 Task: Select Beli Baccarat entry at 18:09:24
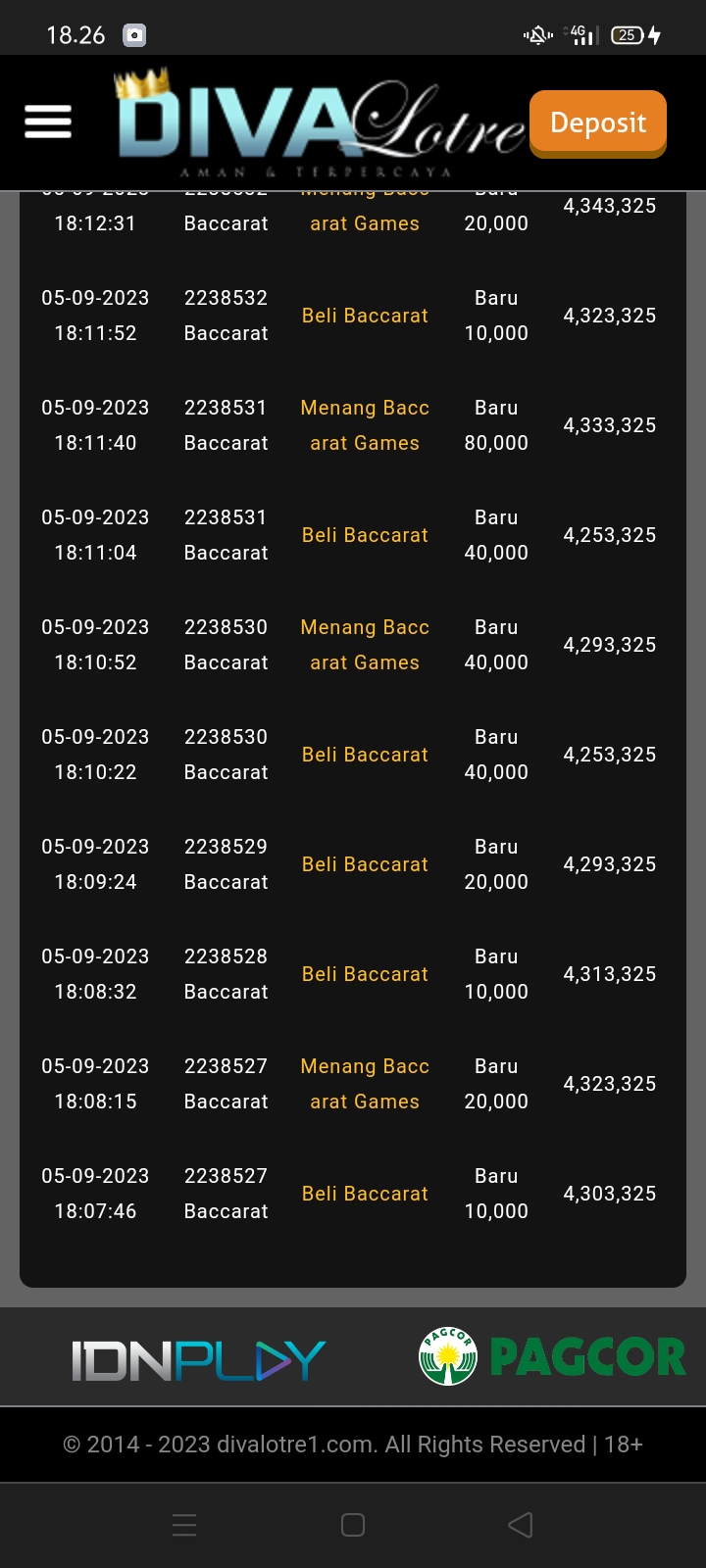365,864
